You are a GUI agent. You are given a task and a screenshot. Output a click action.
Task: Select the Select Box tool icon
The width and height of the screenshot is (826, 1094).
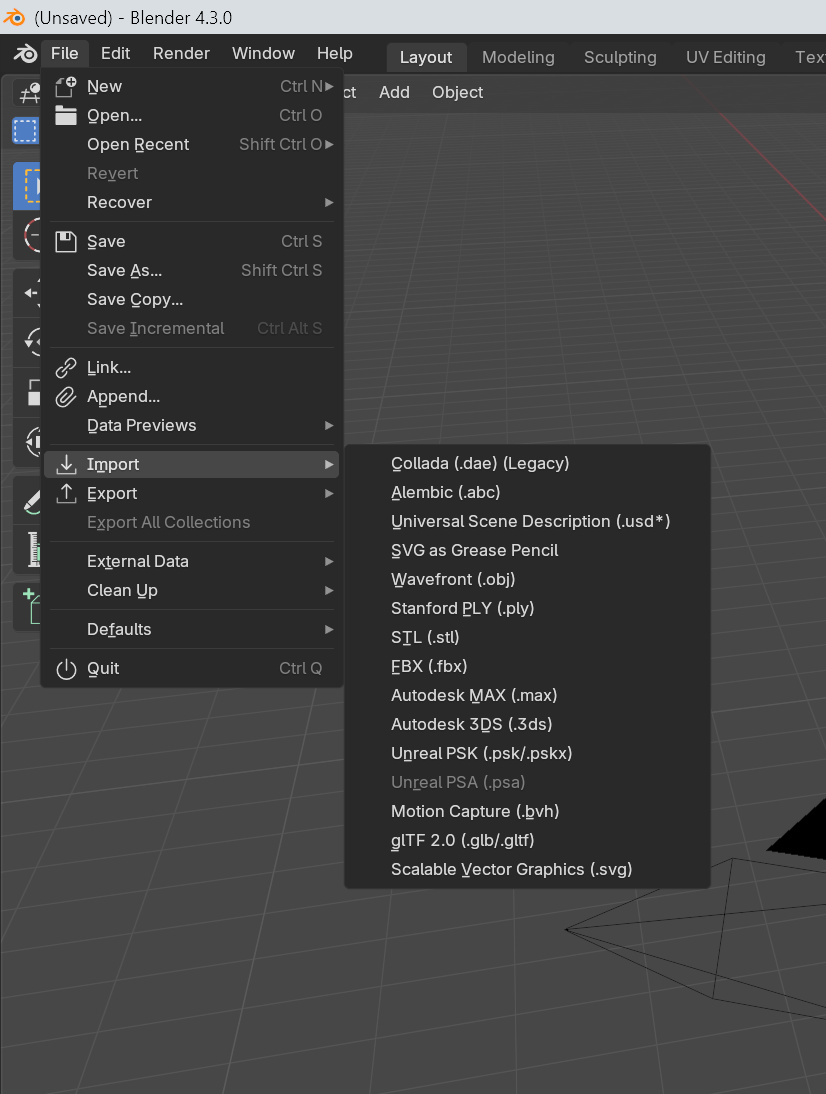26,186
